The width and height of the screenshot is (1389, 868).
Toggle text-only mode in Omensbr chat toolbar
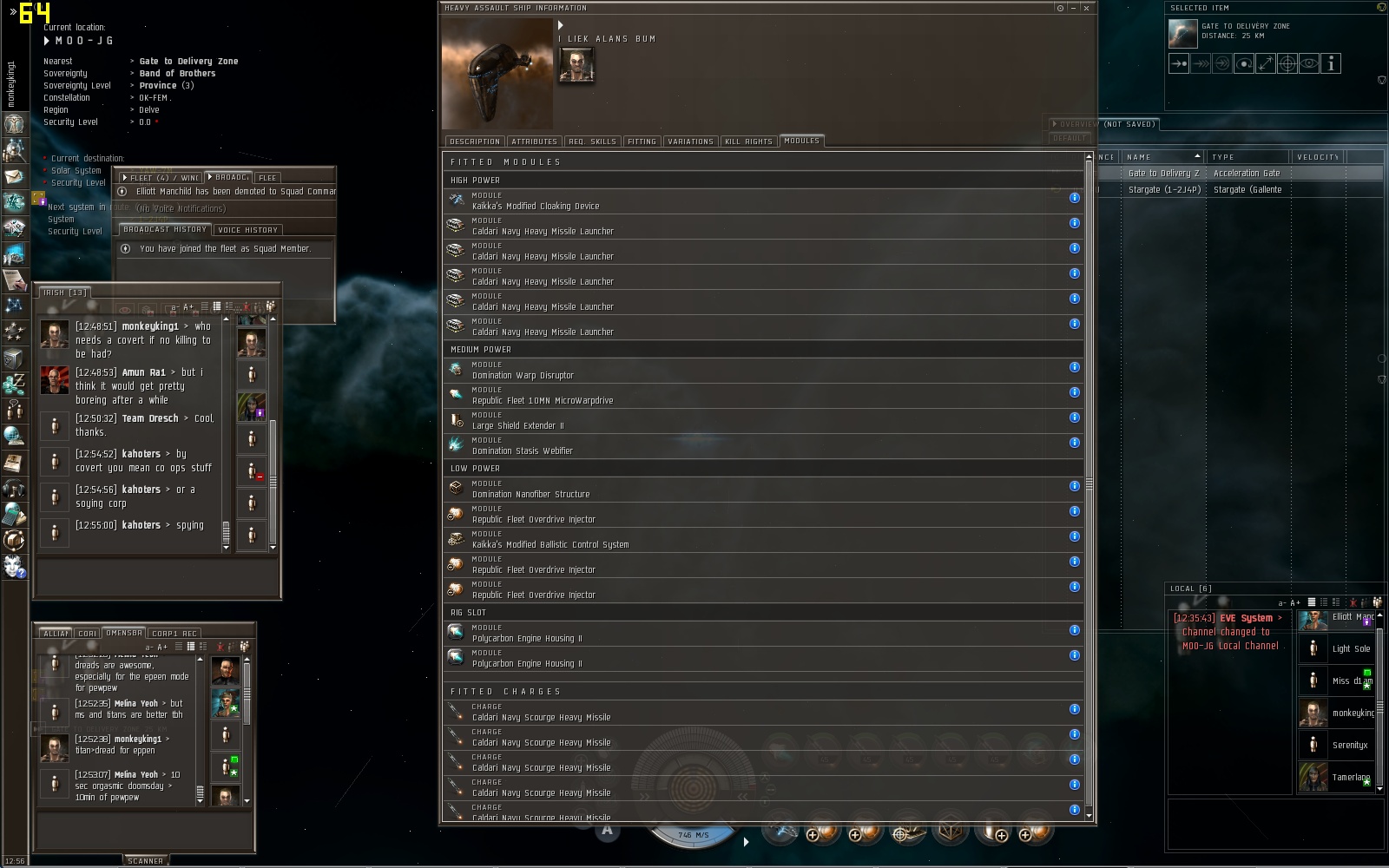[179, 647]
